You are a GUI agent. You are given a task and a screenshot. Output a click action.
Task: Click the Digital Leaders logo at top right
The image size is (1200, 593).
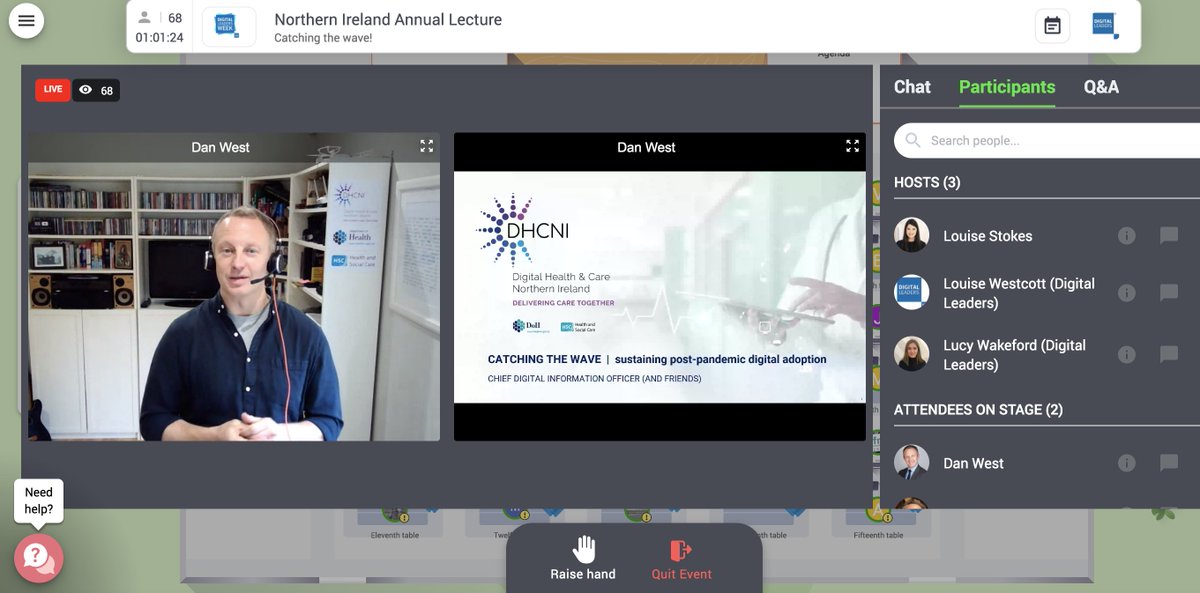(1104, 25)
